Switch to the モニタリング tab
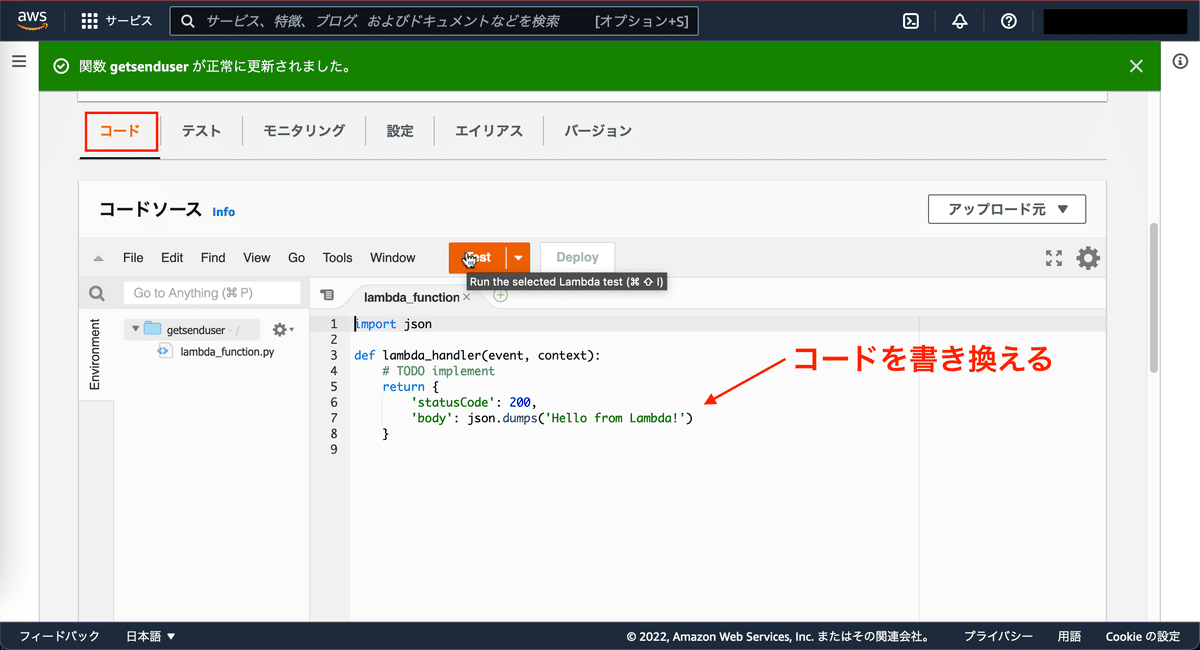The width and height of the screenshot is (1200, 650). point(304,131)
